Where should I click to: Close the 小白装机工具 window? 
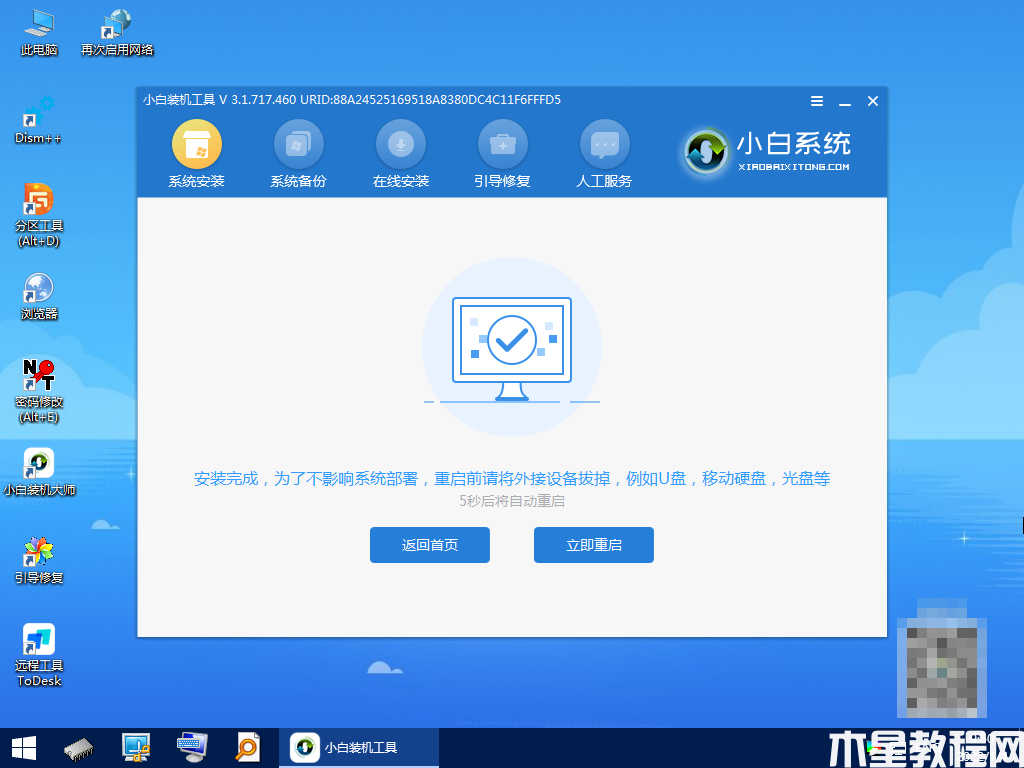[873, 101]
